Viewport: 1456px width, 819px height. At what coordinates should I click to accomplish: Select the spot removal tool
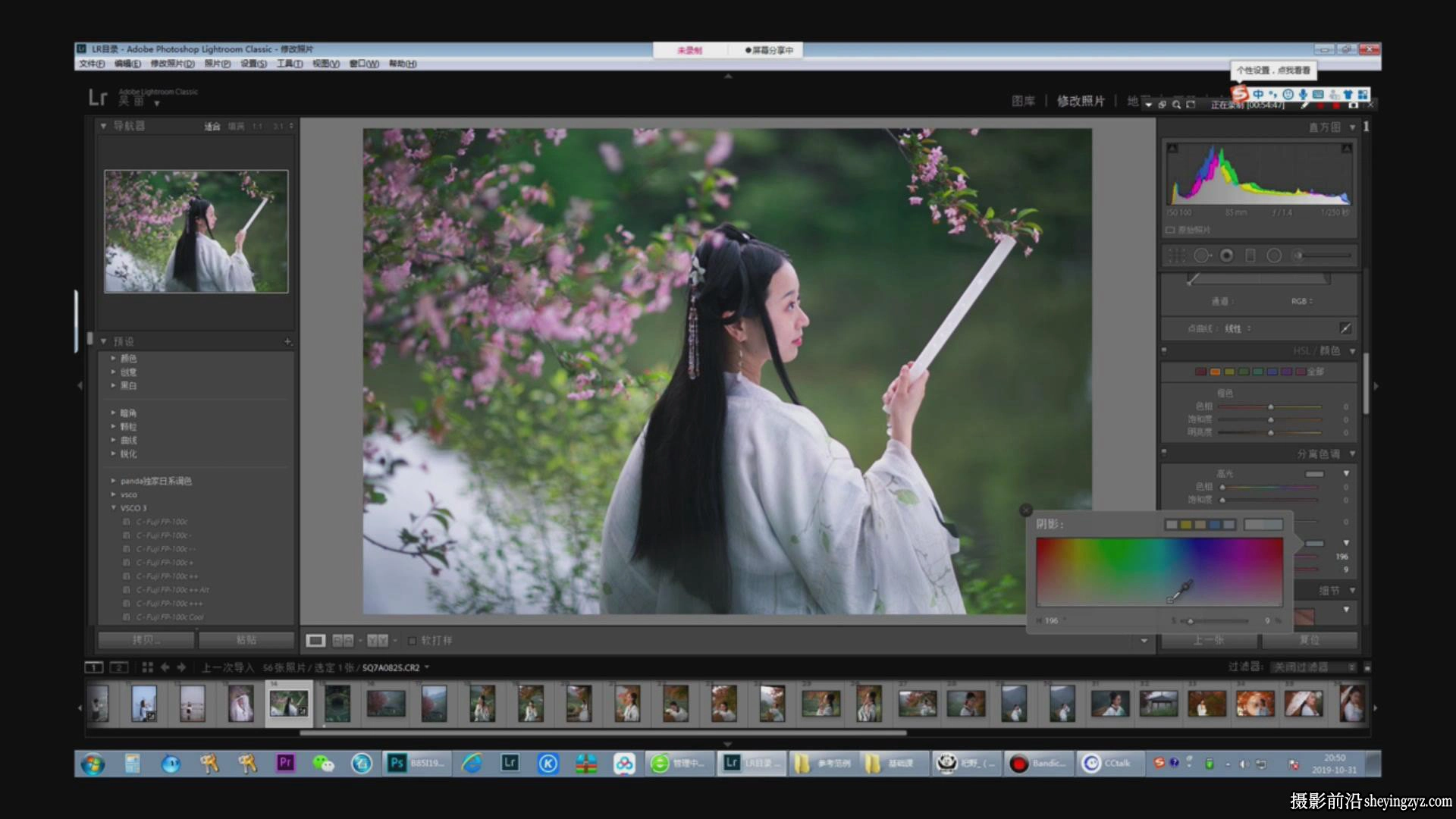tap(1202, 256)
